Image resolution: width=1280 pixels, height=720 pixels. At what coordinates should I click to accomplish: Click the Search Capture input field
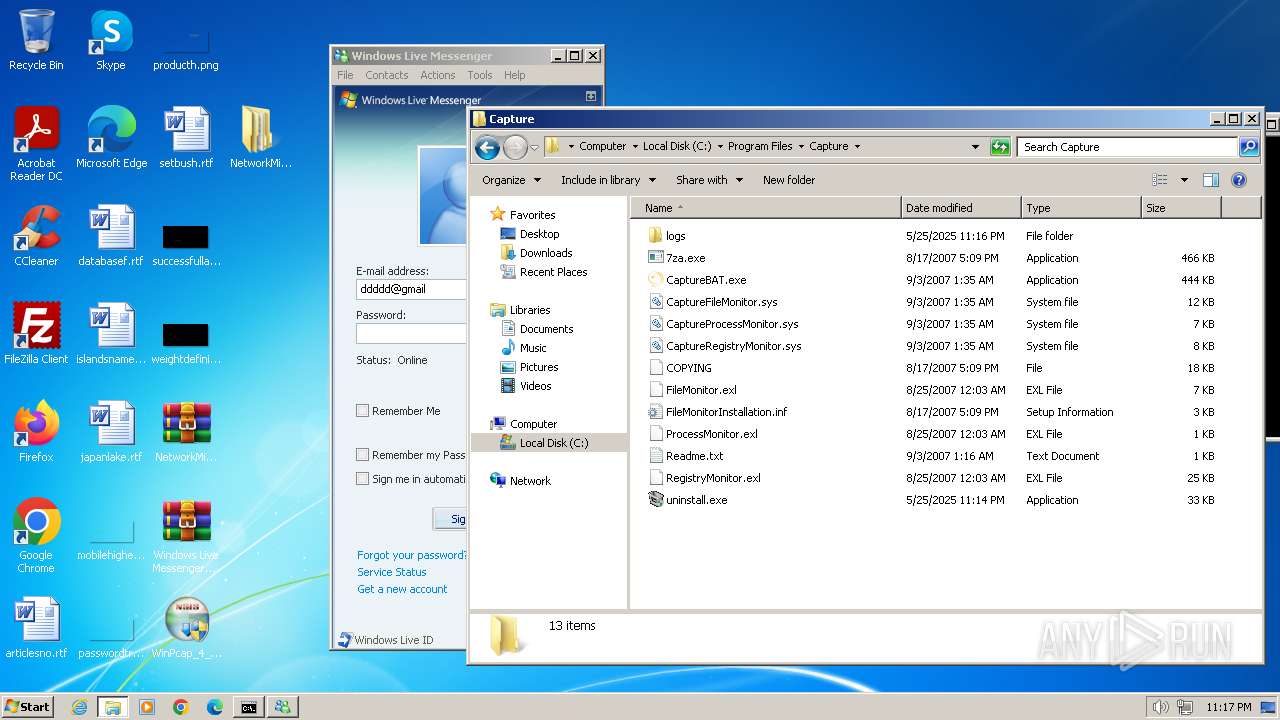pos(1127,147)
